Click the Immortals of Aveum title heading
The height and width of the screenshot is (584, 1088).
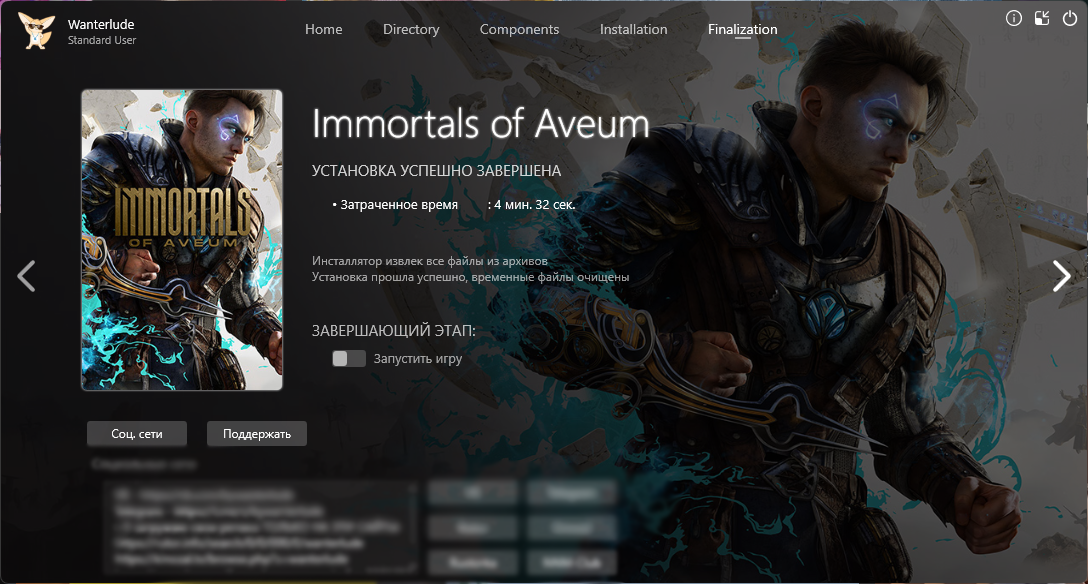480,124
